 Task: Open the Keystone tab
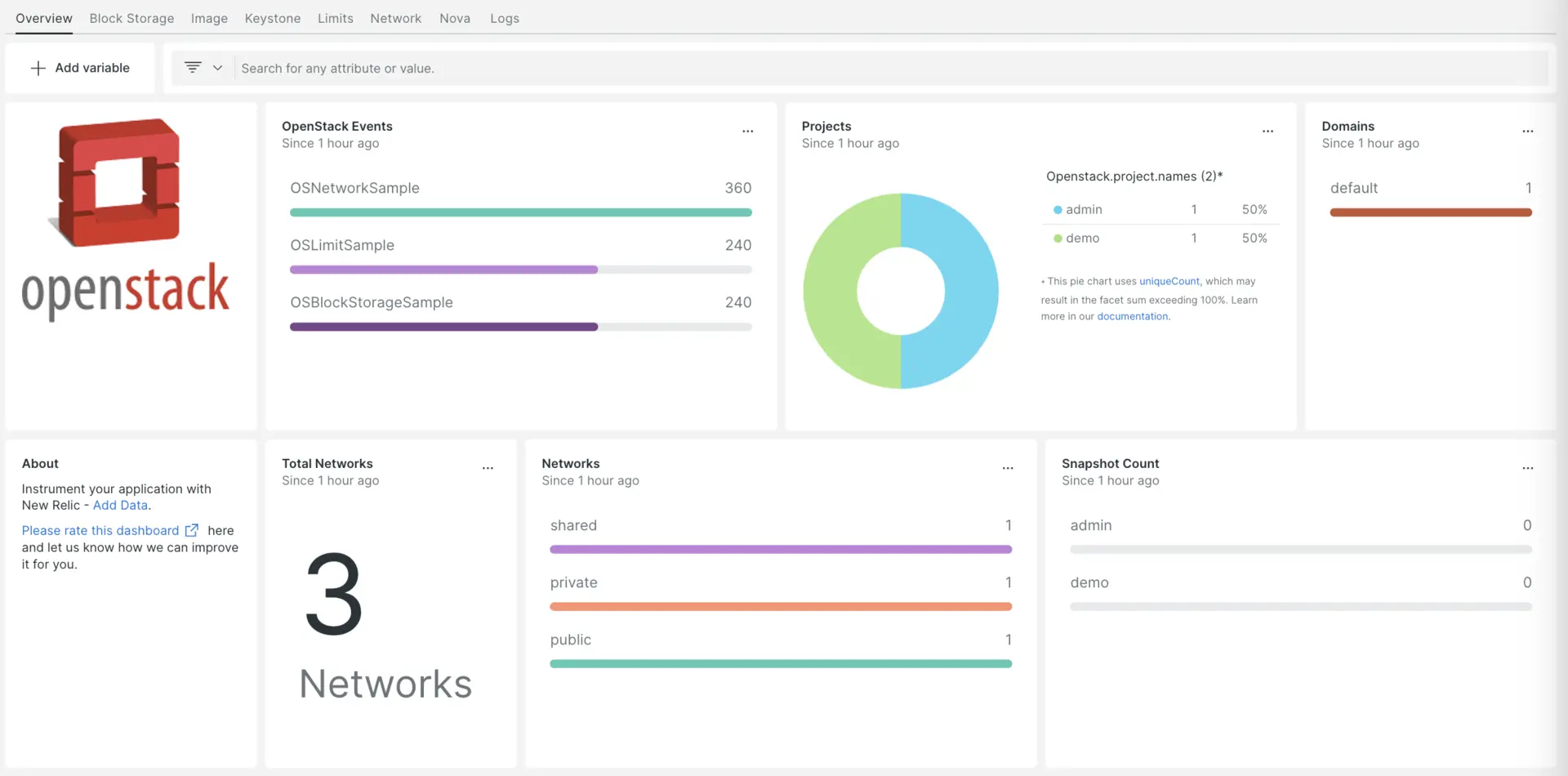tap(272, 18)
